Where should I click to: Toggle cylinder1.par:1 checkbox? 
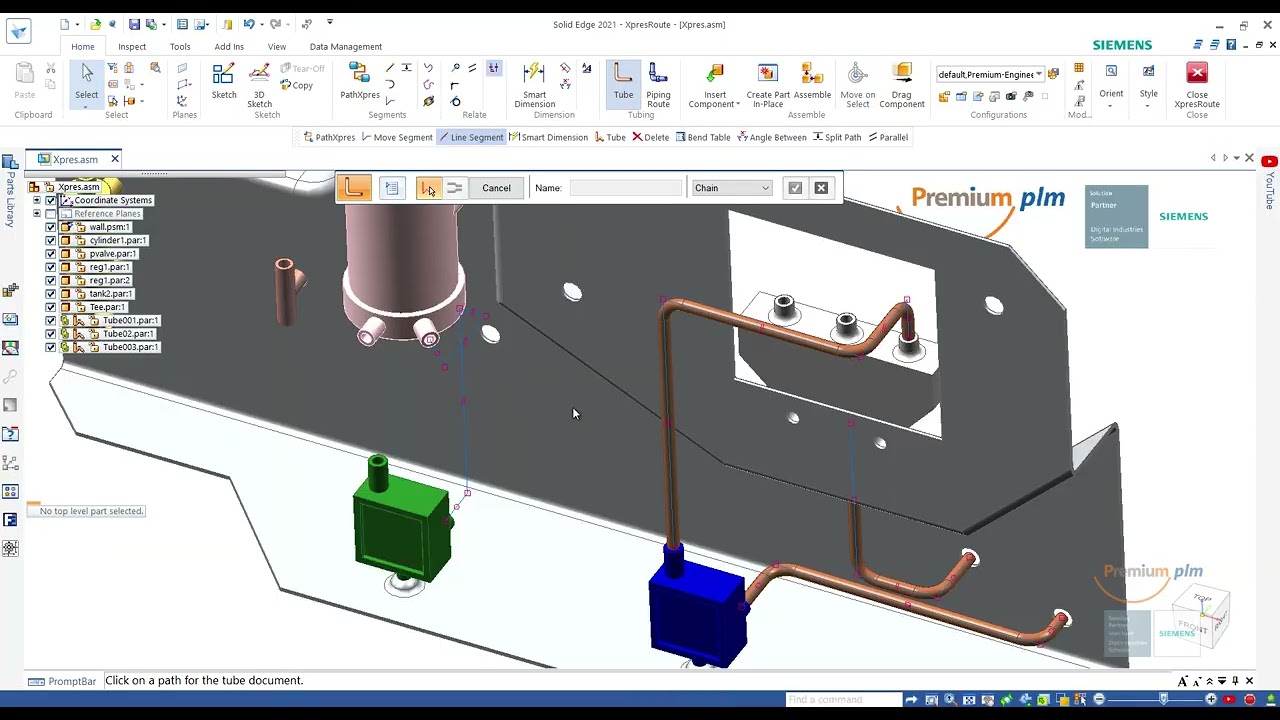pyautogui.click(x=51, y=240)
